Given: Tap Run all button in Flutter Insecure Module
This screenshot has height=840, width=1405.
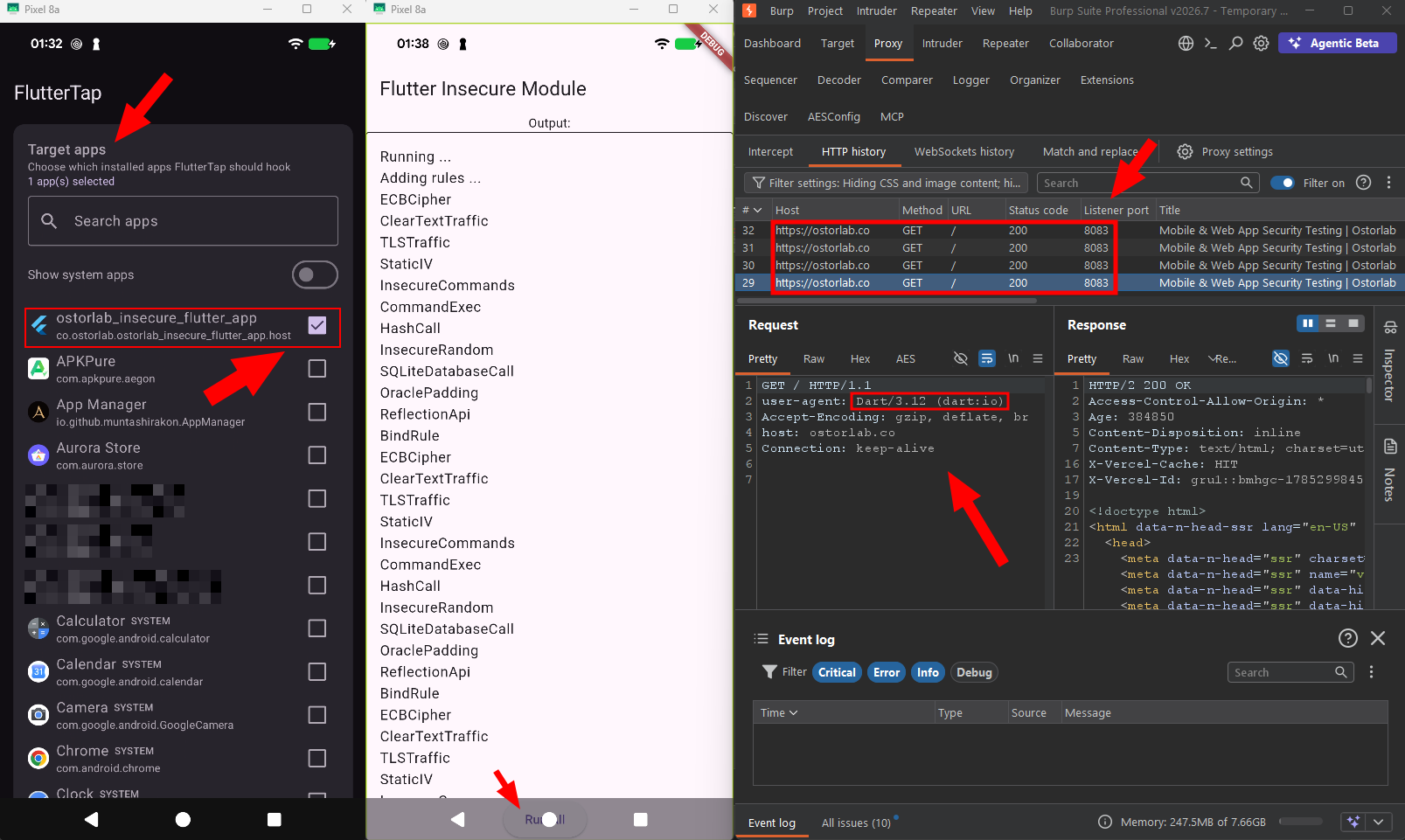Looking at the screenshot, I should pos(545,819).
